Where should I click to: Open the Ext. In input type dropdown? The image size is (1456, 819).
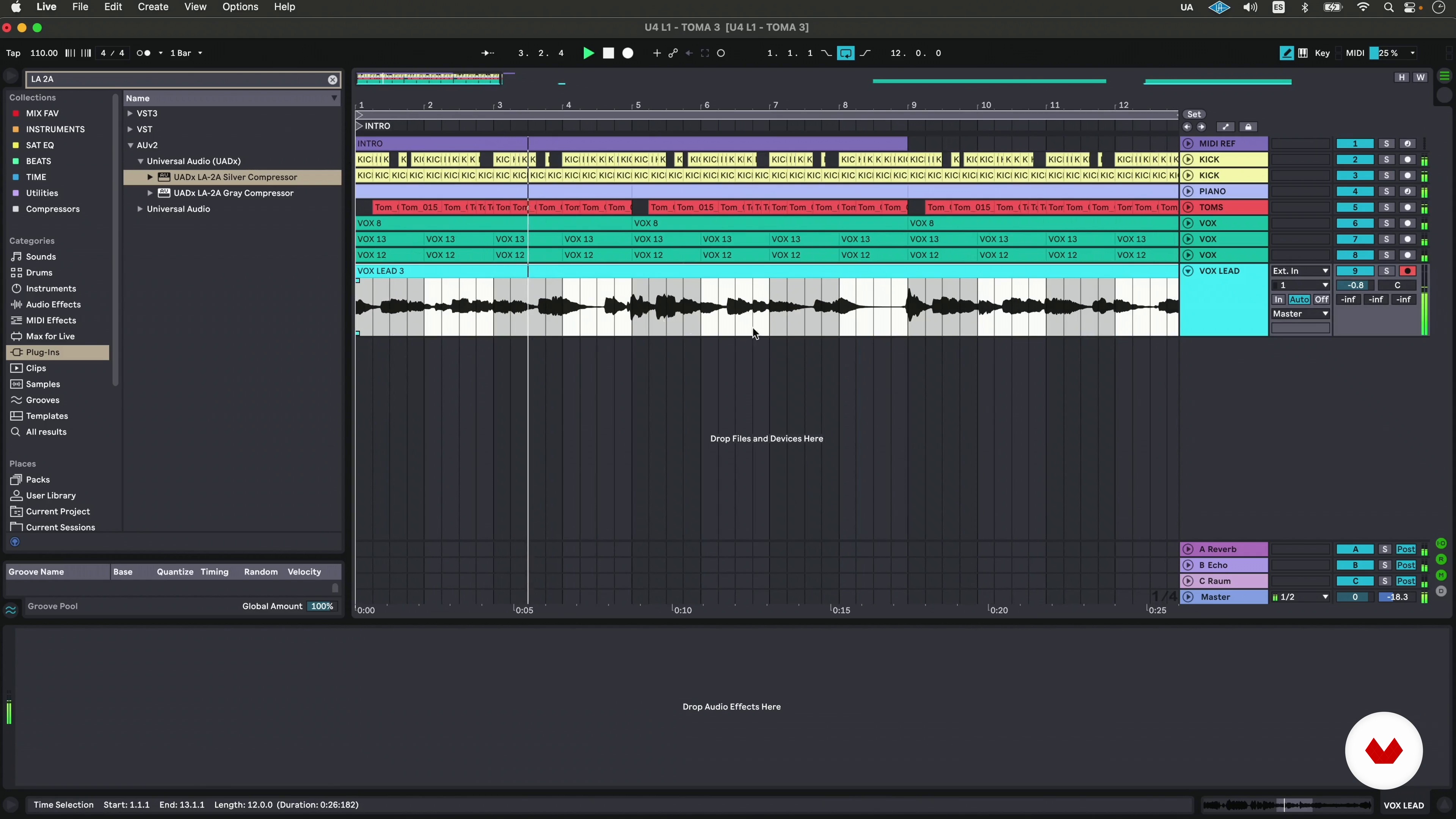[1300, 271]
